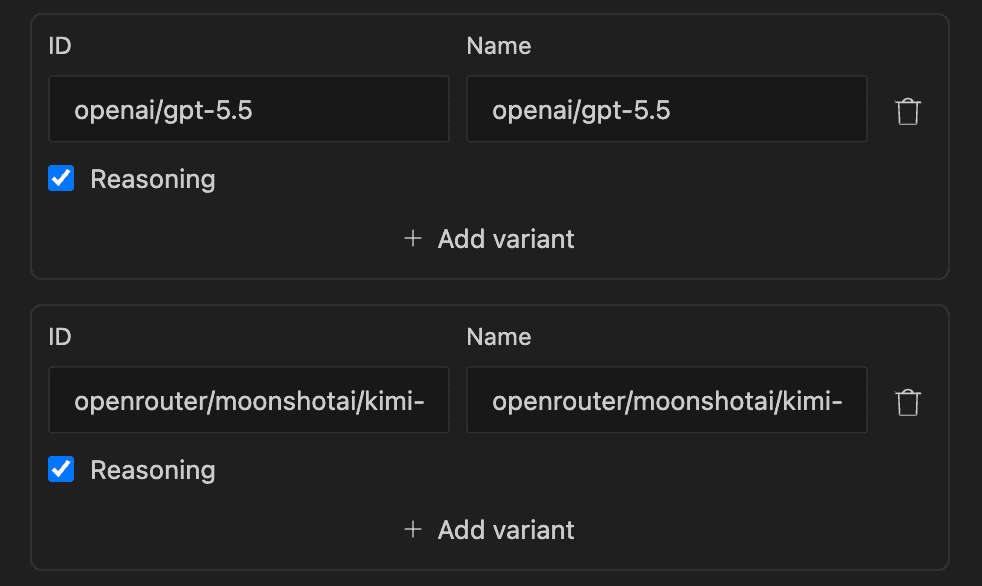Image resolution: width=982 pixels, height=586 pixels.
Task: Delete the openai/gpt-5.5 model entry
Action: point(907,111)
